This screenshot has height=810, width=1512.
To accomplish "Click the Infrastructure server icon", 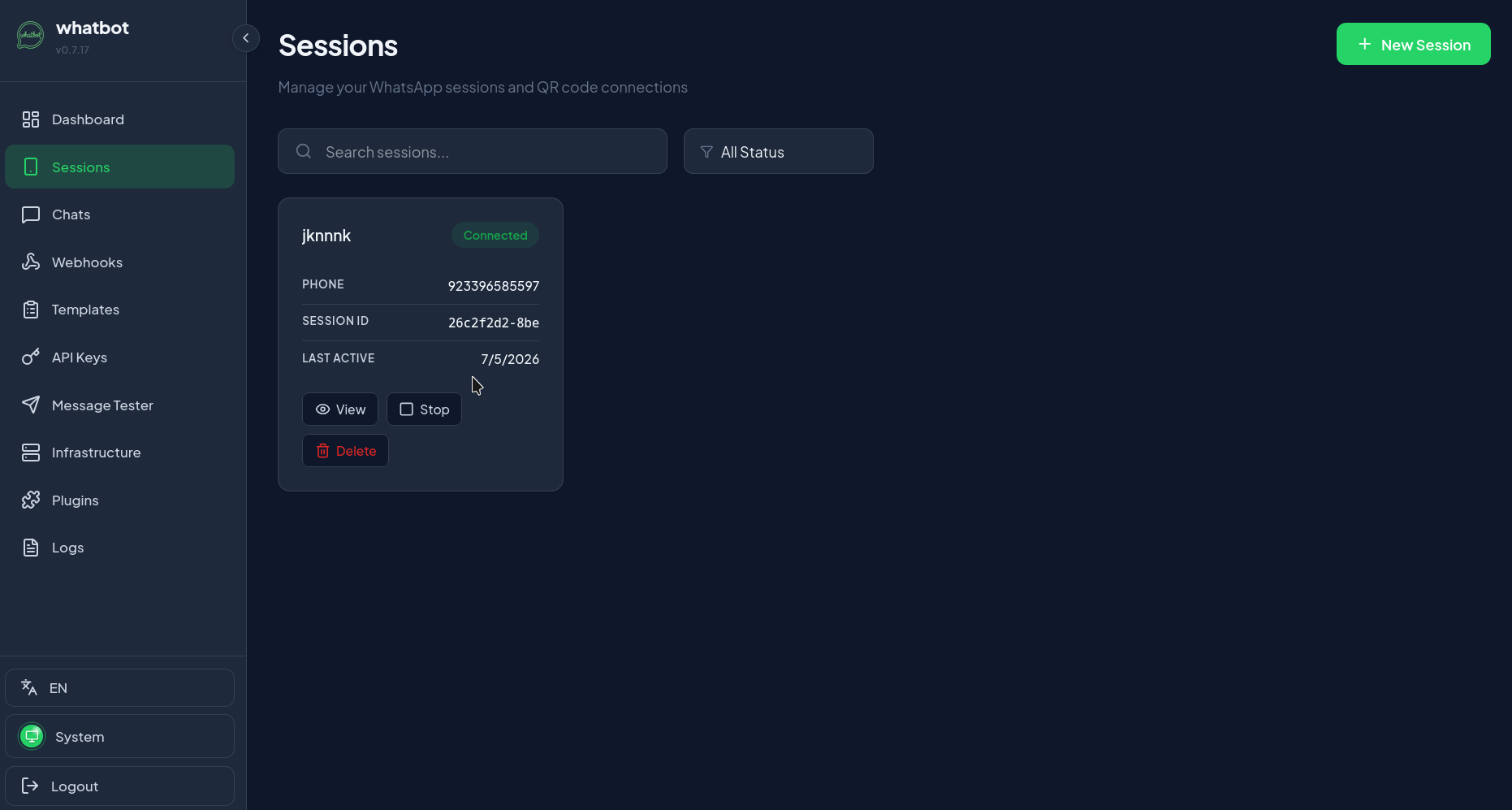I will pyautogui.click(x=31, y=453).
